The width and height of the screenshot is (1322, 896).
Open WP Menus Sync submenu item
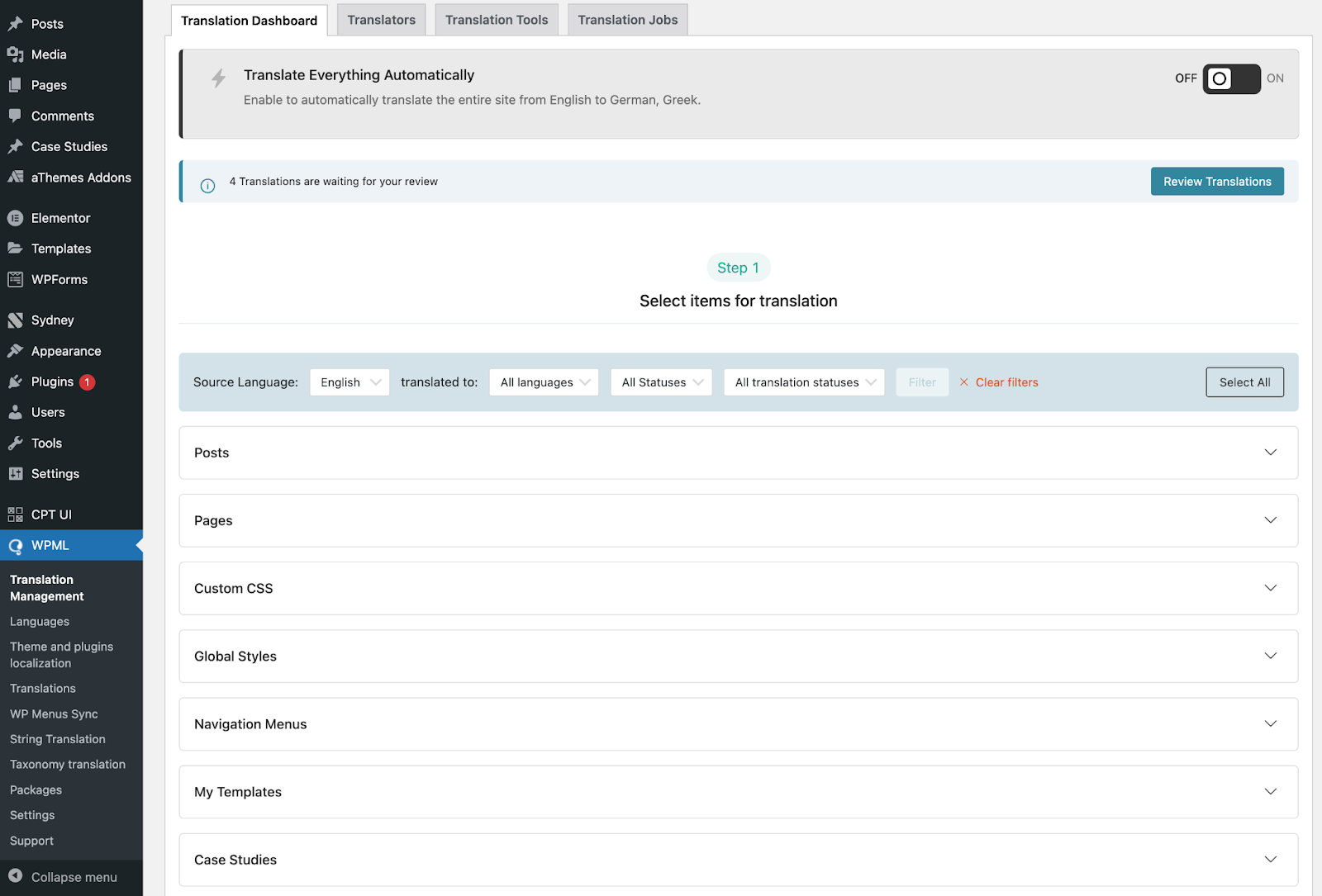54,713
